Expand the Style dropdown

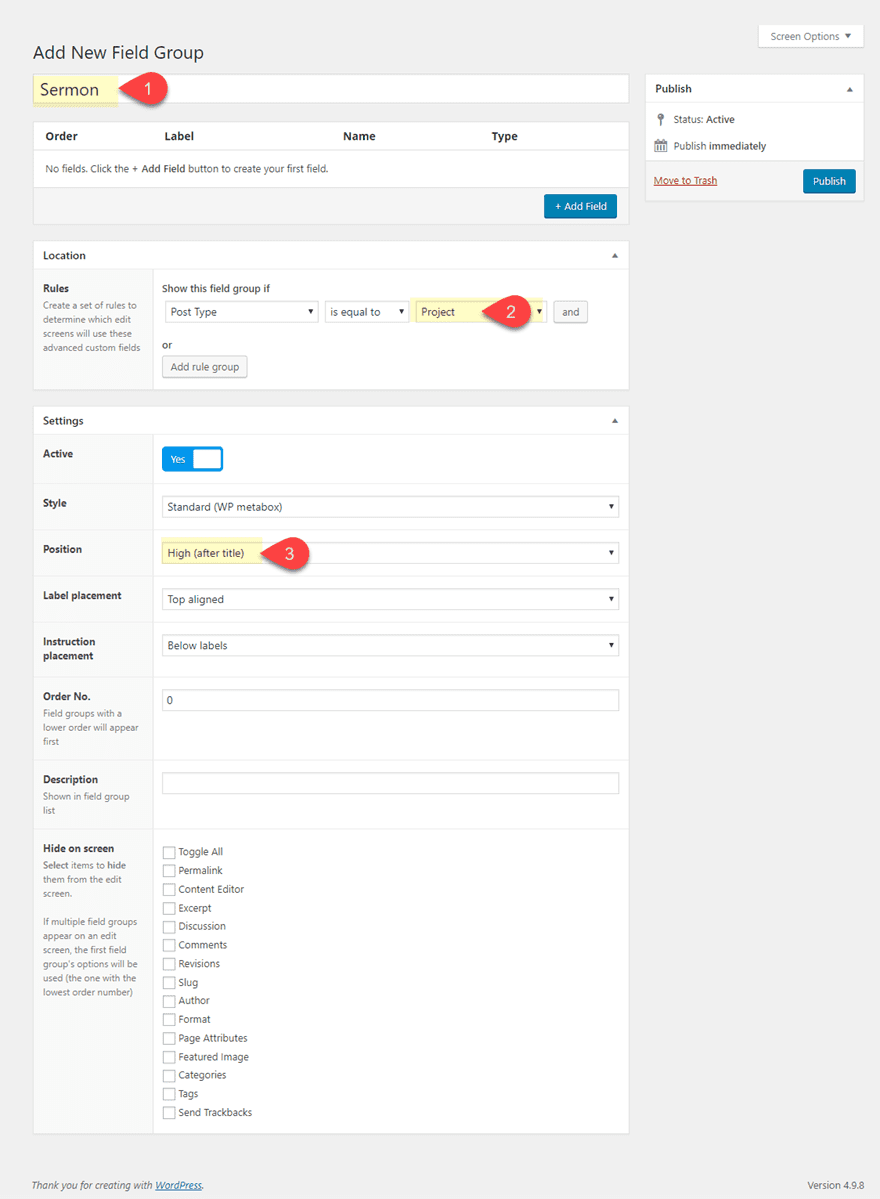pyautogui.click(x=390, y=507)
